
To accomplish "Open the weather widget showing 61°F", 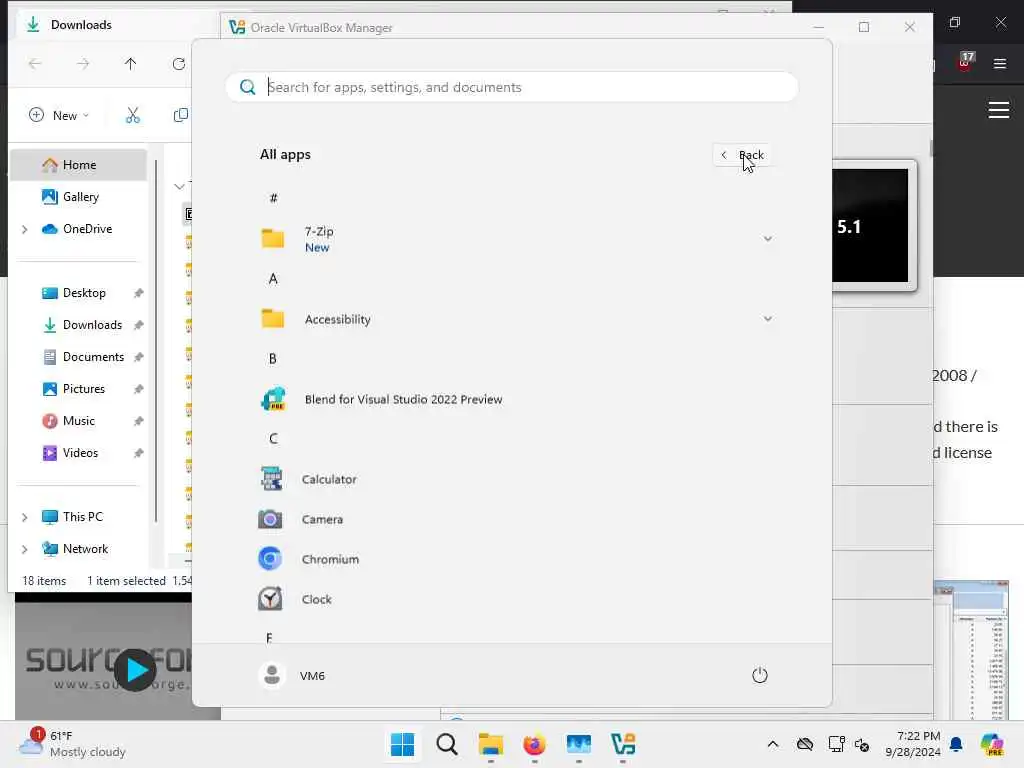I will pyautogui.click(x=72, y=744).
